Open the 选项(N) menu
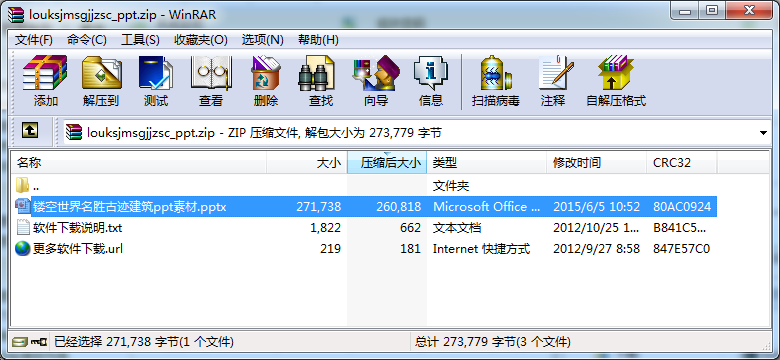The width and height of the screenshot is (780, 360). [263, 40]
